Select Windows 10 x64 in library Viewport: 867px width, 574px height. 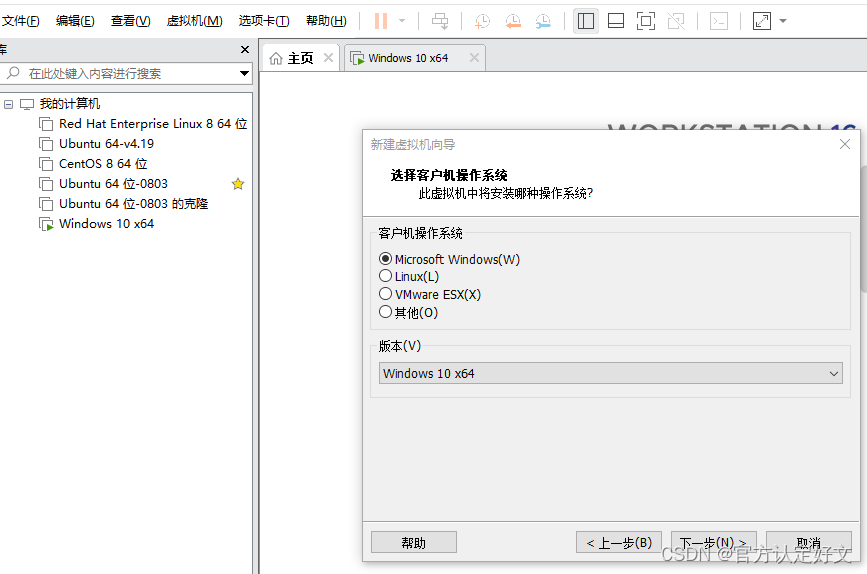[x=106, y=224]
